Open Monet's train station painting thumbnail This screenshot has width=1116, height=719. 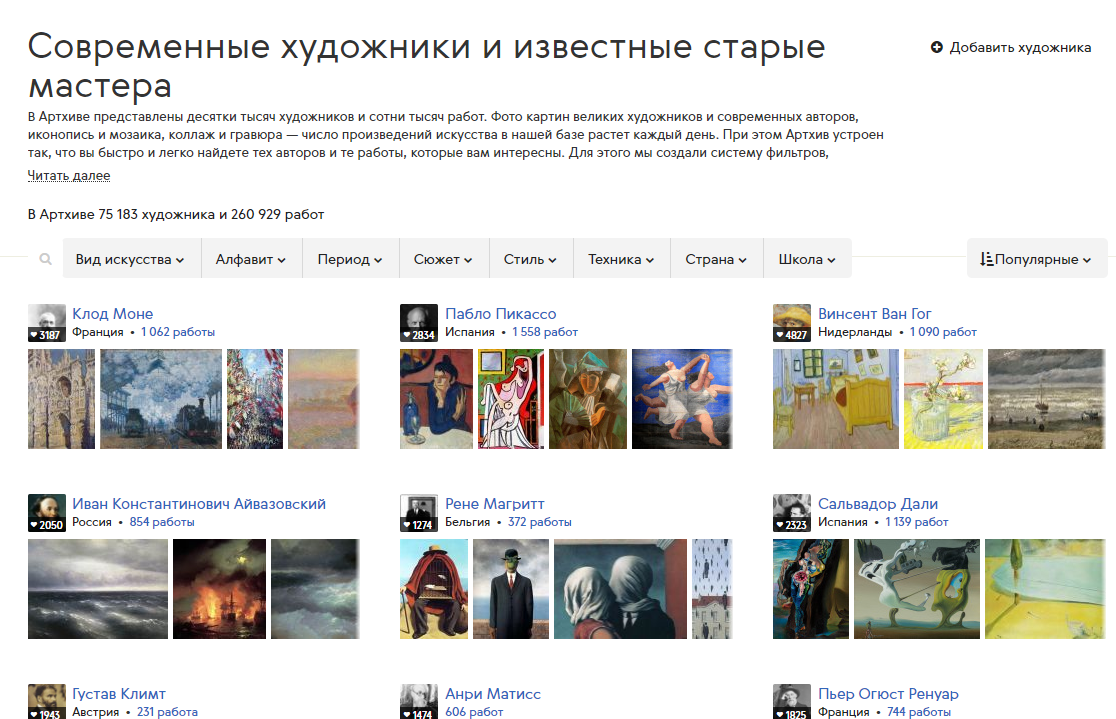[x=161, y=399]
